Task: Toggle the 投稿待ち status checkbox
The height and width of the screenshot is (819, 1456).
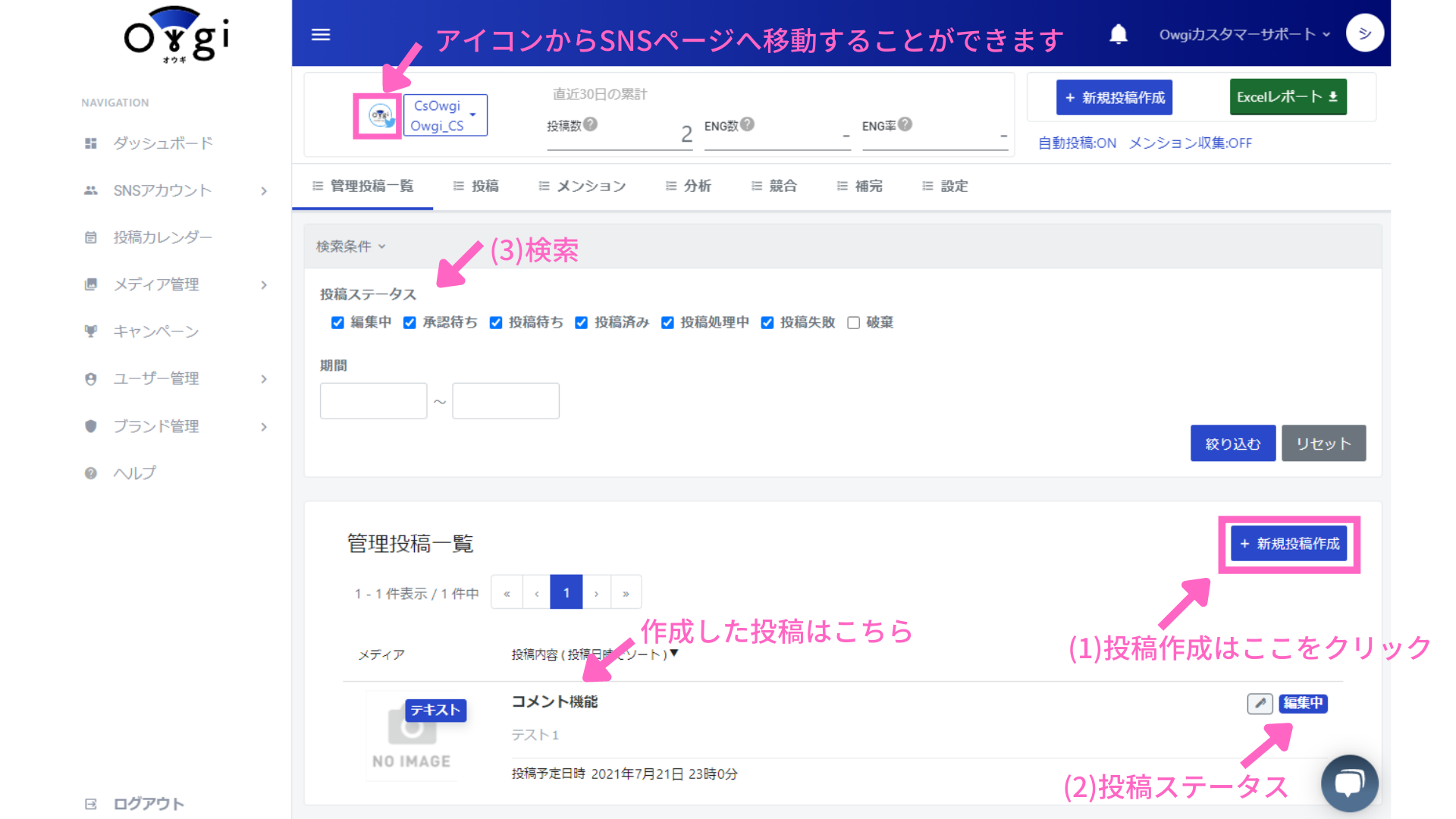Action: point(496,322)
